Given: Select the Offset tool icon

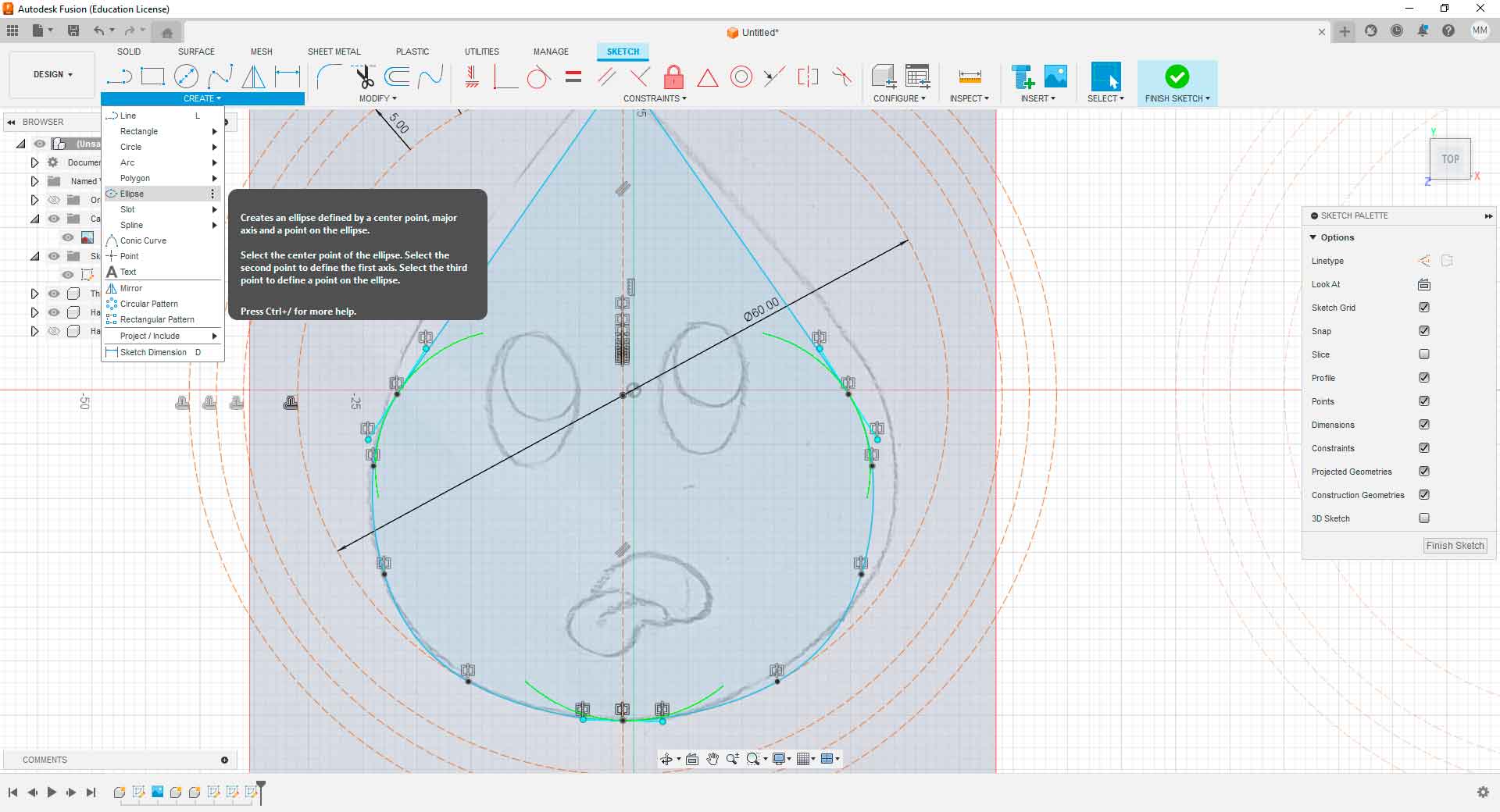Looking at the screenshot, I should [x=398, y=77].
